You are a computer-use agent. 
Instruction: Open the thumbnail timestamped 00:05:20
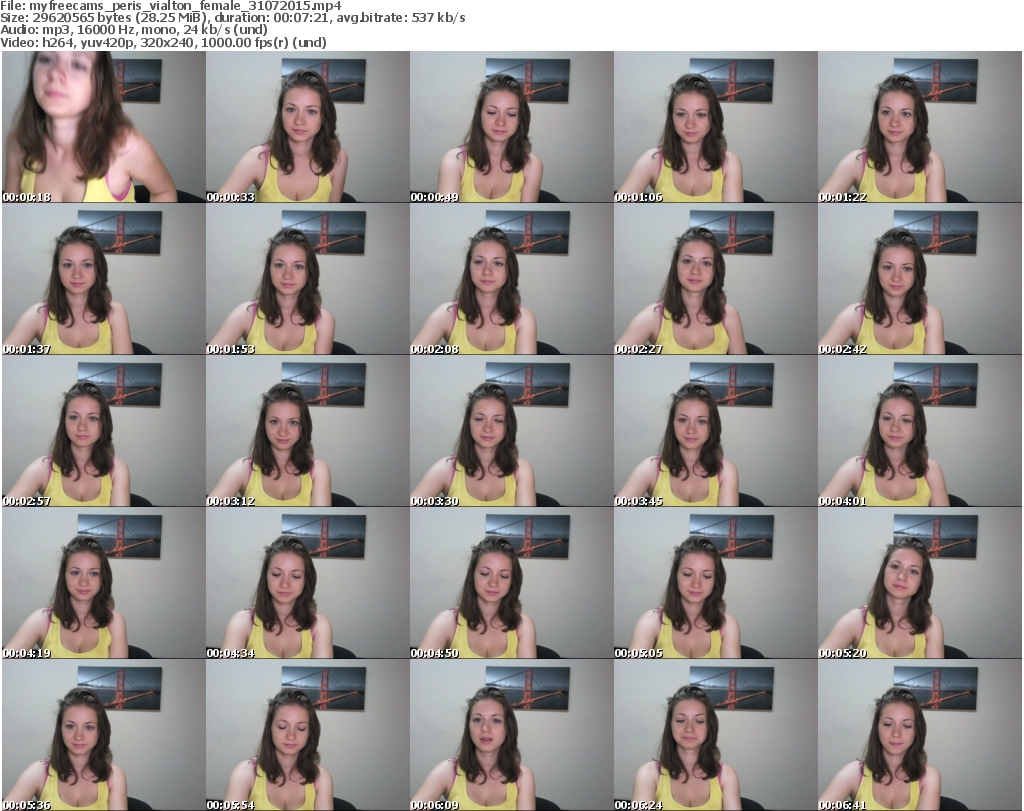(920, 583)
